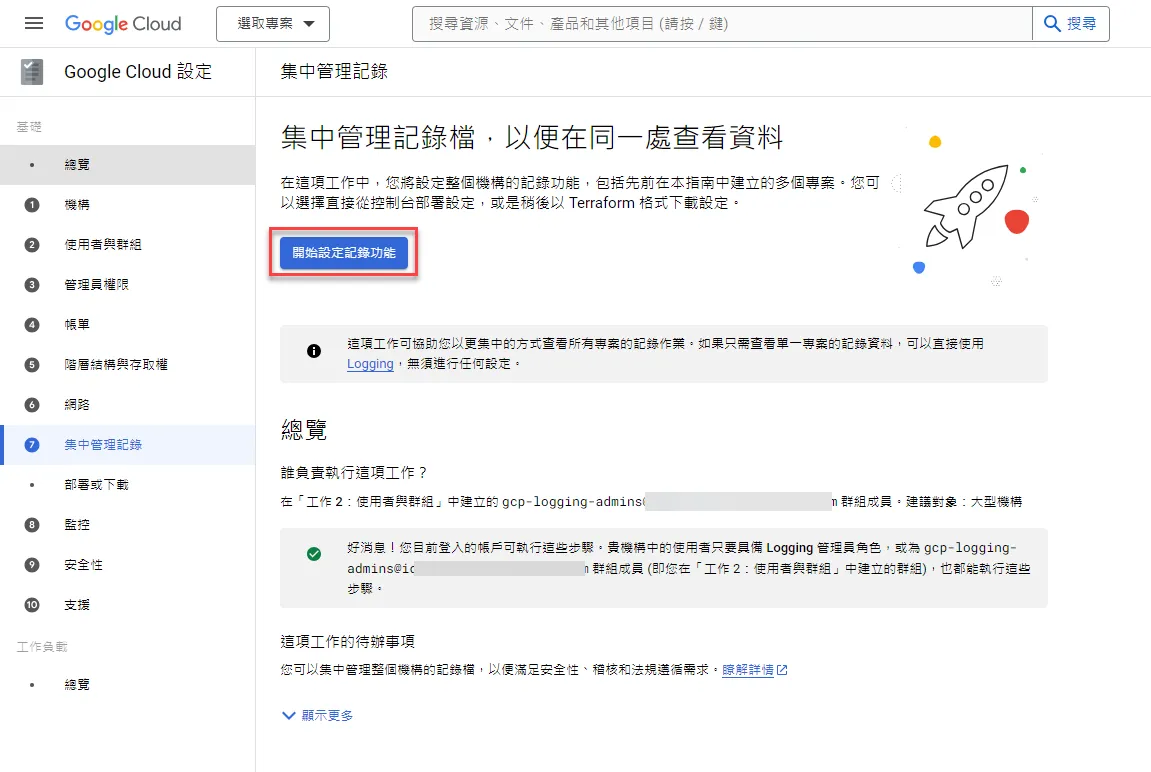Click the Google Cloud logo
This screenshot has width=1151, height=772.
[123, 23]
